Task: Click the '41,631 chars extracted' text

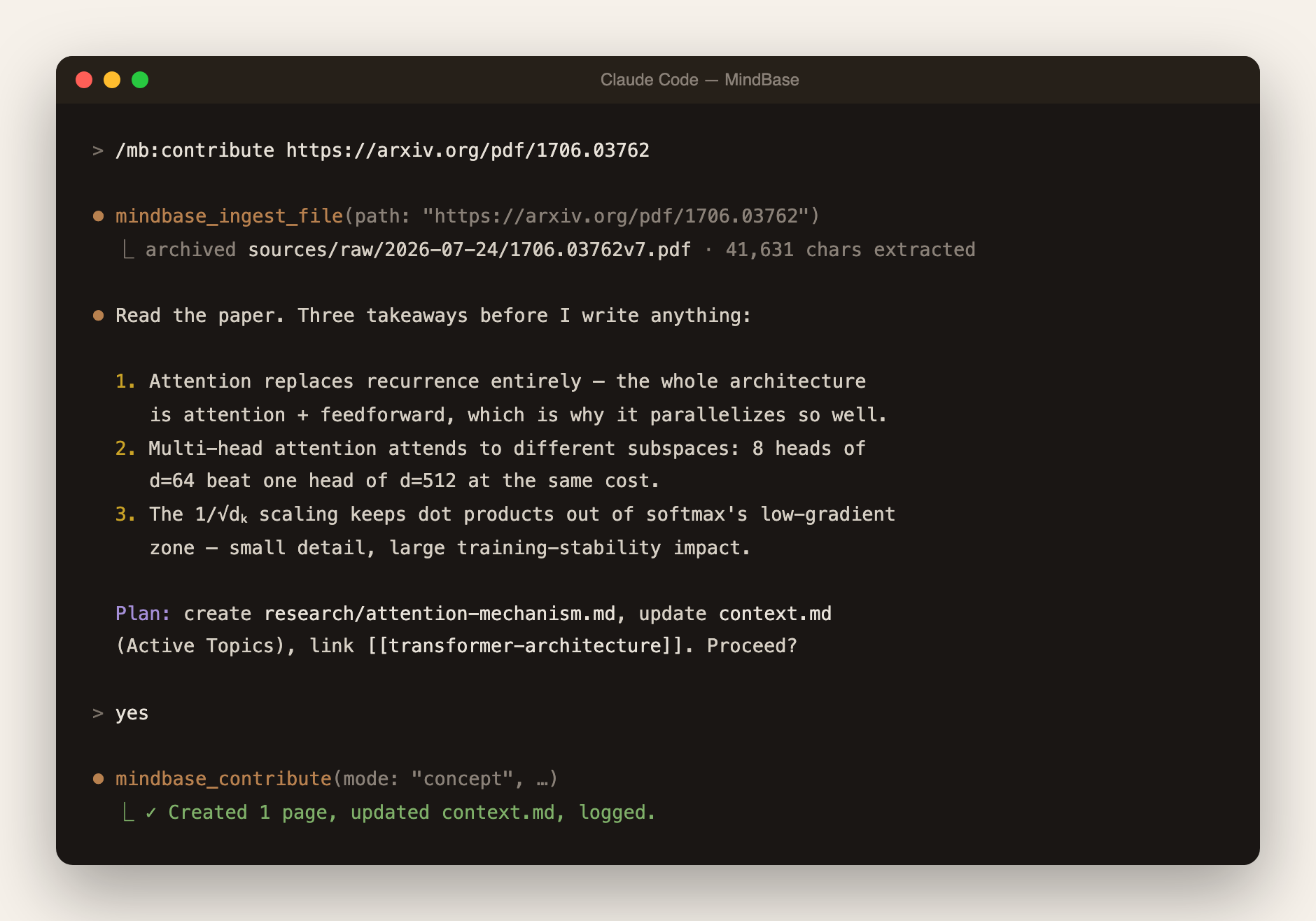Action: [850, 250]
